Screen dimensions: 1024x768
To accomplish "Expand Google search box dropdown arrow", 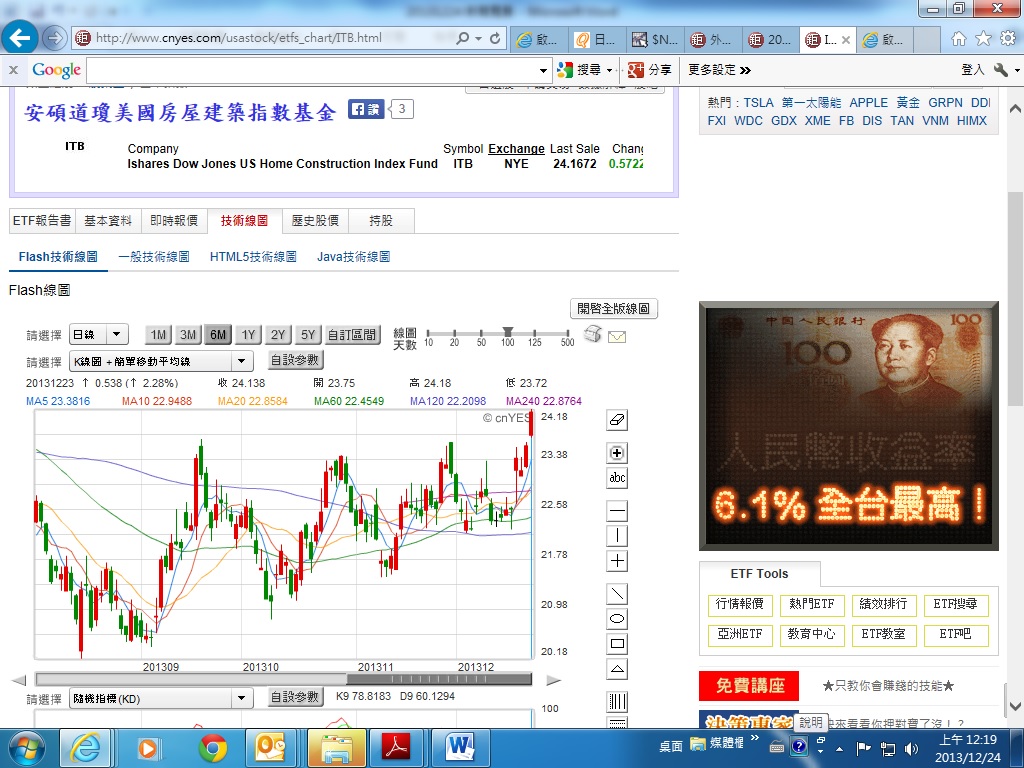I will tap(543, 70).
